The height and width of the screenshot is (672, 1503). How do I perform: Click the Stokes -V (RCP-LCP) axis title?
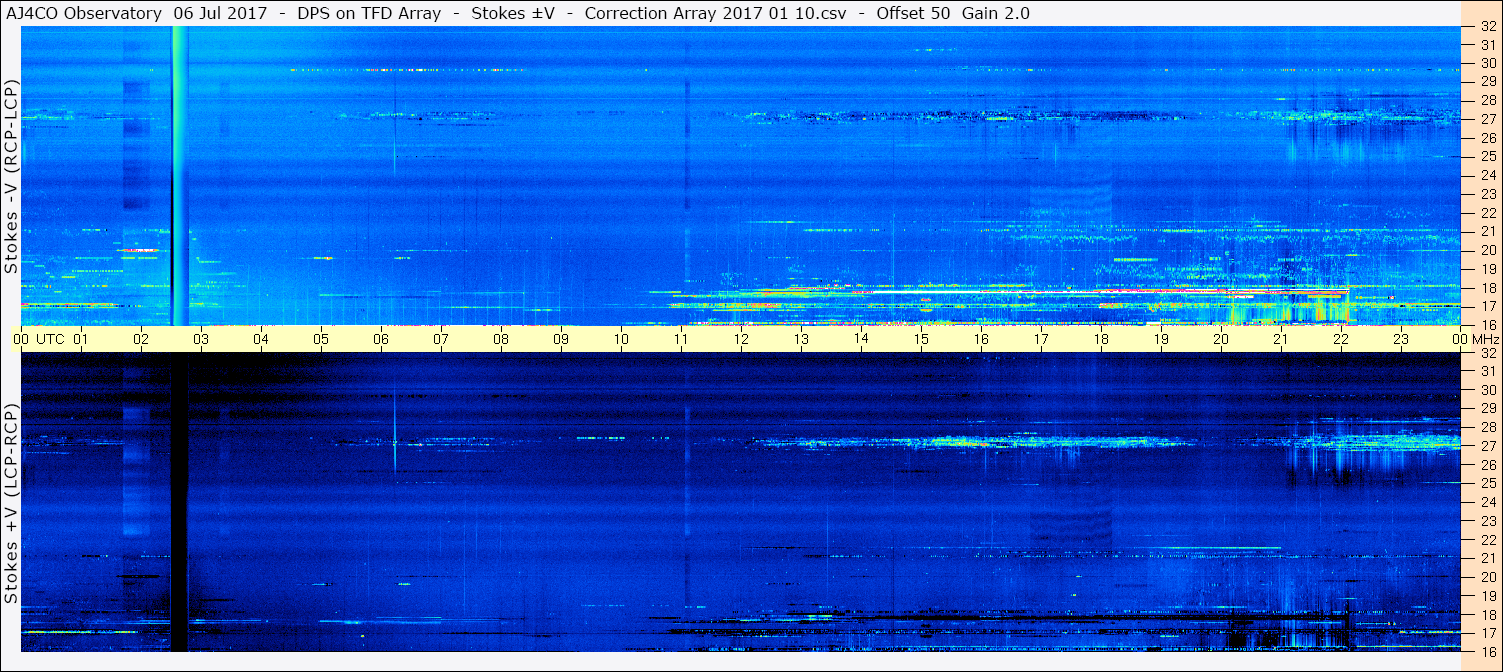[11, 176]
